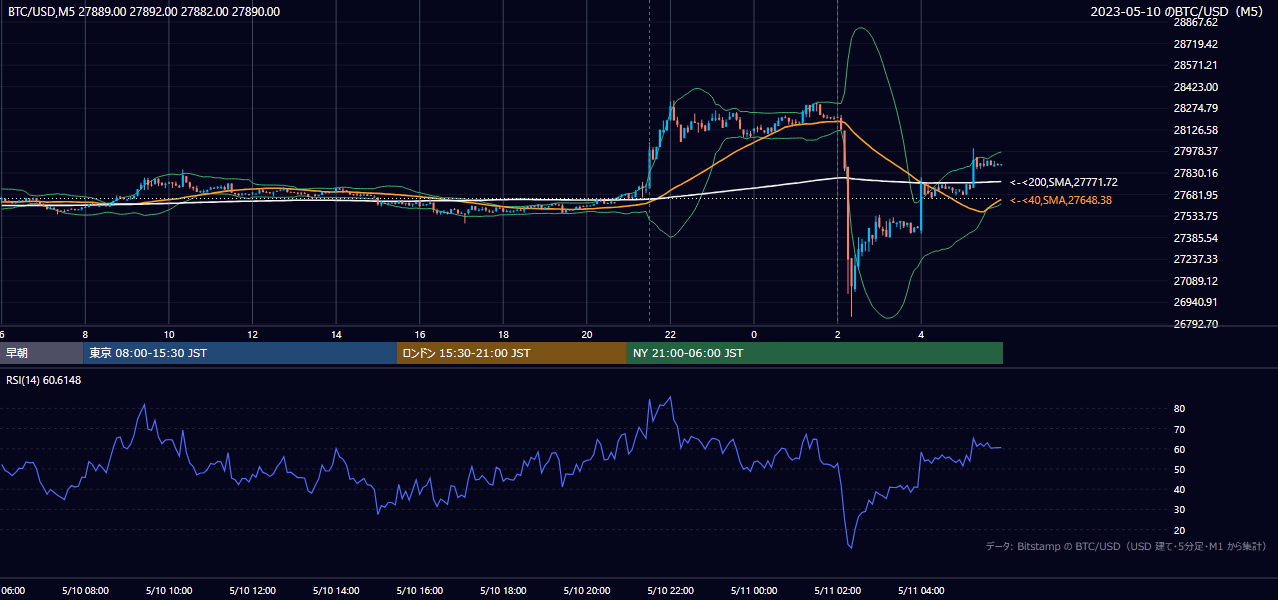This screenshot has width=1278, height=600.
Task: Click the bottom time label 5/11 04:00
Action: pos(921,591)
